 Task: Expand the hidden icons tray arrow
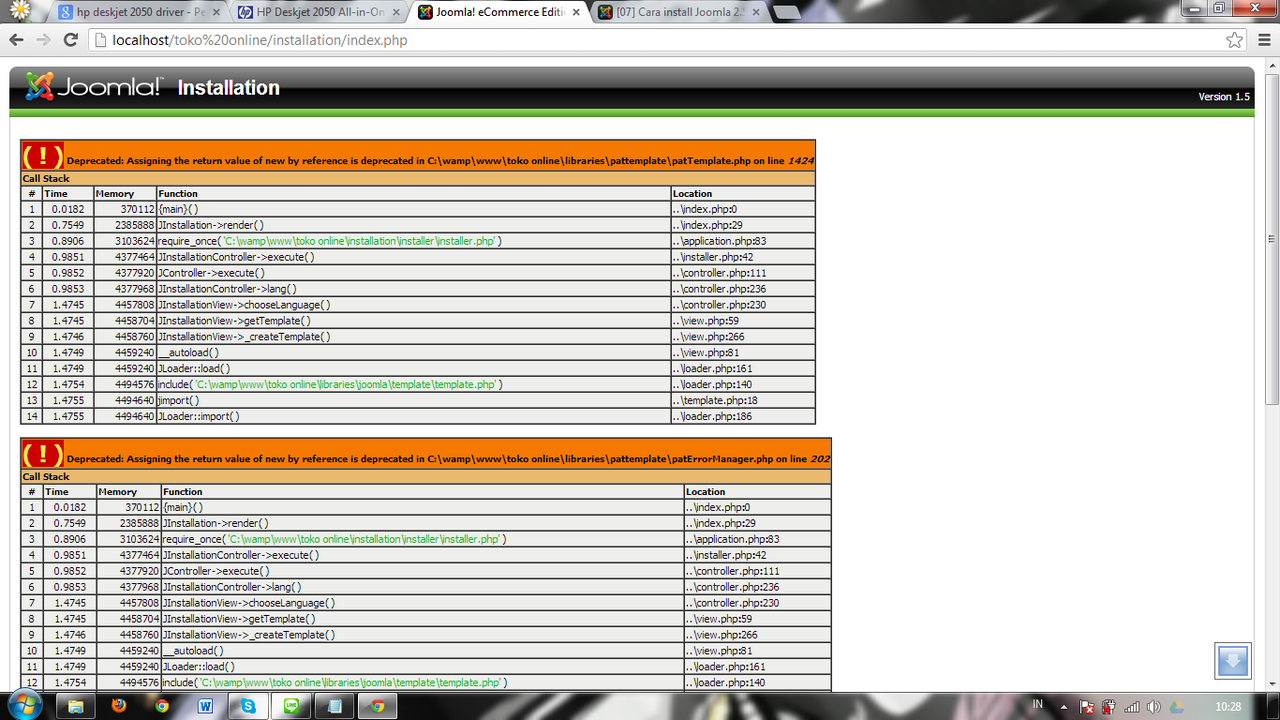[1063, 706]
